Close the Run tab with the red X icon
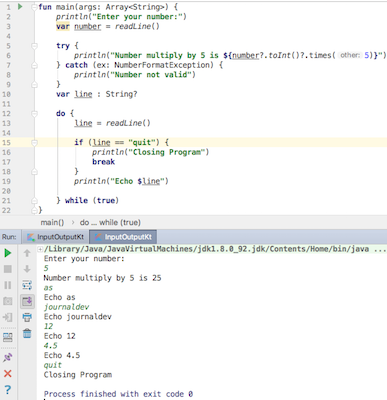 pos(8,373)
